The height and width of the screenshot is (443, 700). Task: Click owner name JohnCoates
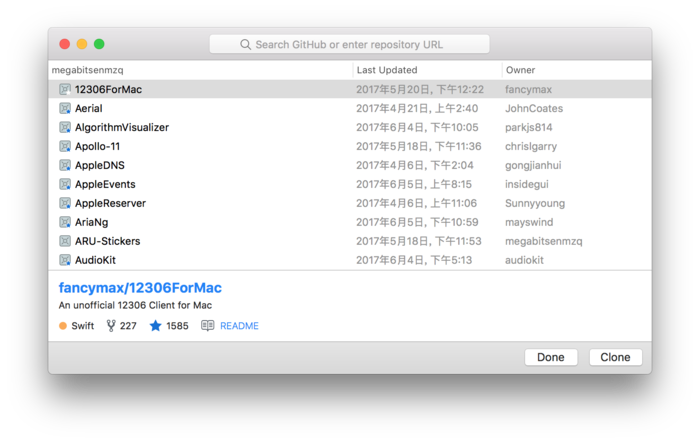(x=534, y=109)
